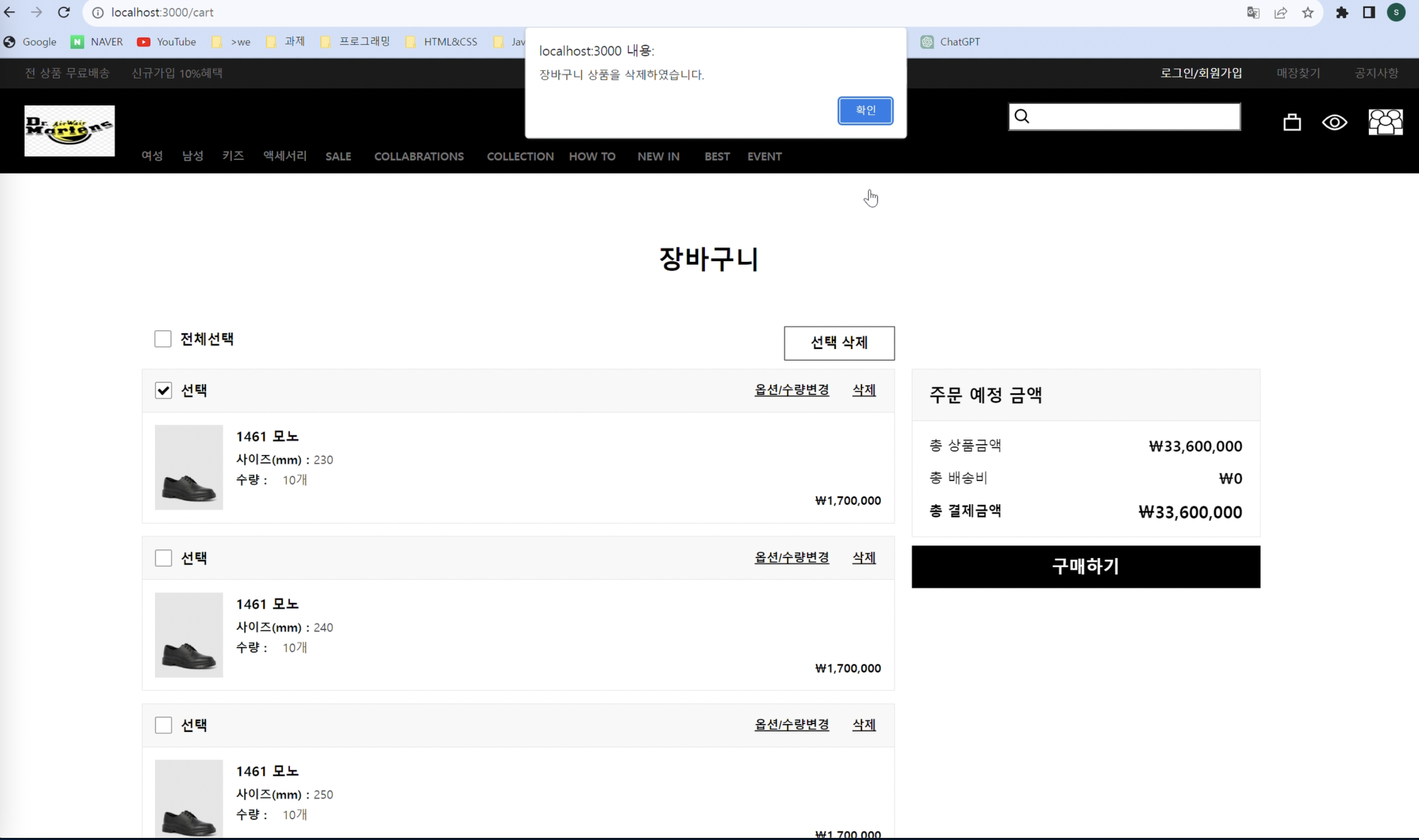The height and width of the screenshot is (840, 1419).
Task: Uncheck the size 230 item checkbox
Action: pyautogui.click(x=164, y=391)
